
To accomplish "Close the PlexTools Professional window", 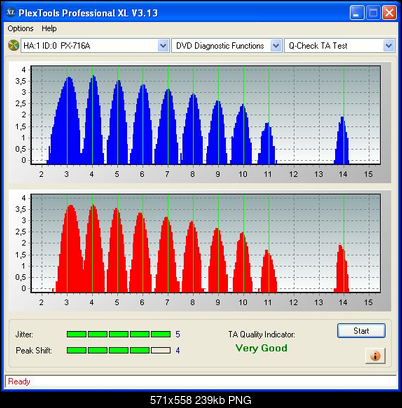I will click(x=389, y=13).
